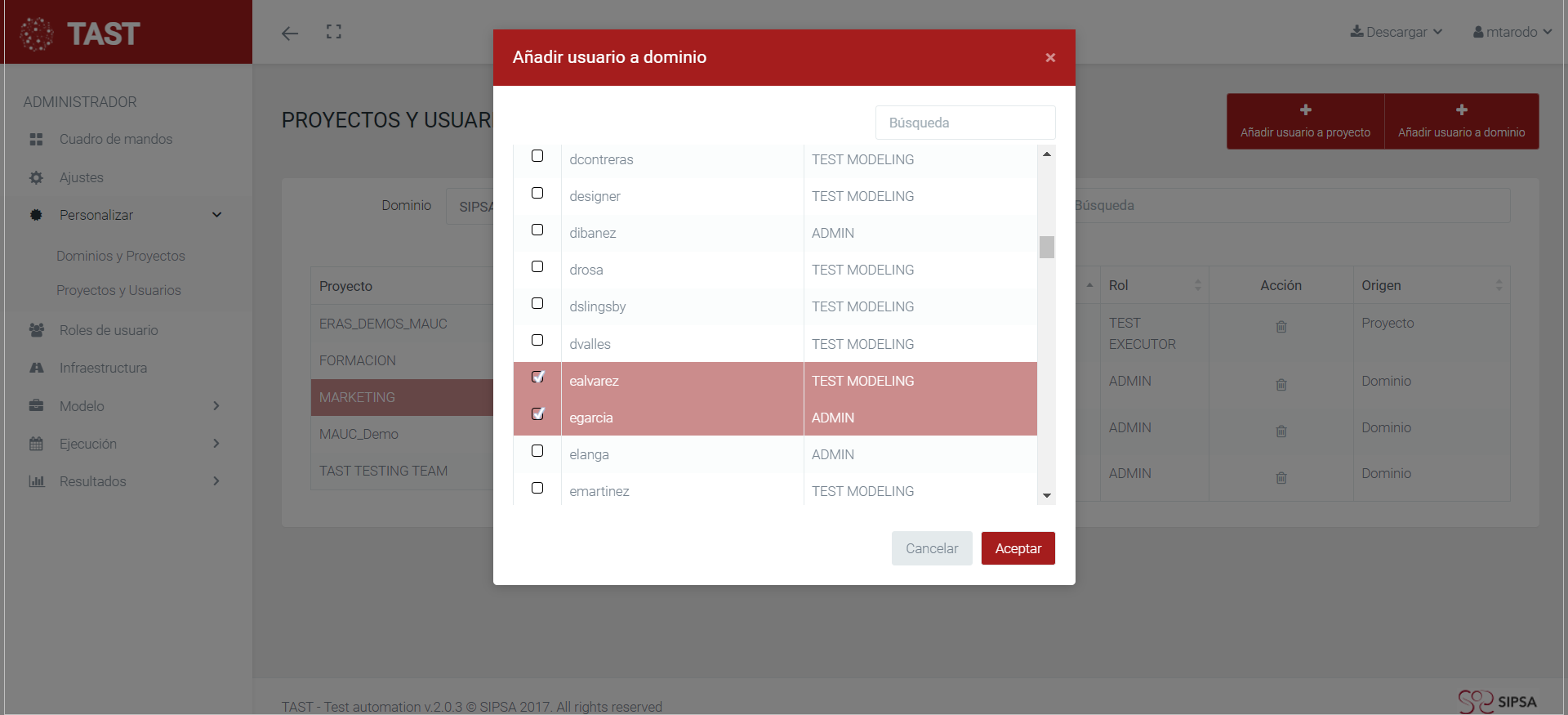The height and width of the screenshot is (715, 1568).
Task: Uncheck the egarcia user checkbox
Action: pyautogui.click(x=537, y=413)
